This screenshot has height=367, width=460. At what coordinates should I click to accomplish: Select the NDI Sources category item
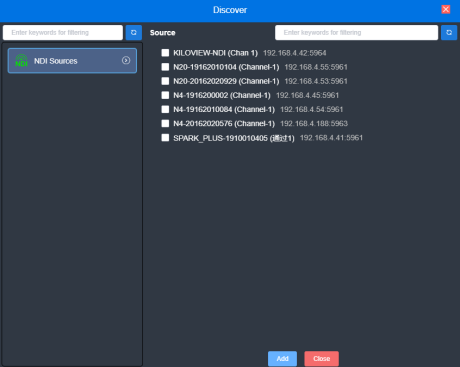[72, 61]
